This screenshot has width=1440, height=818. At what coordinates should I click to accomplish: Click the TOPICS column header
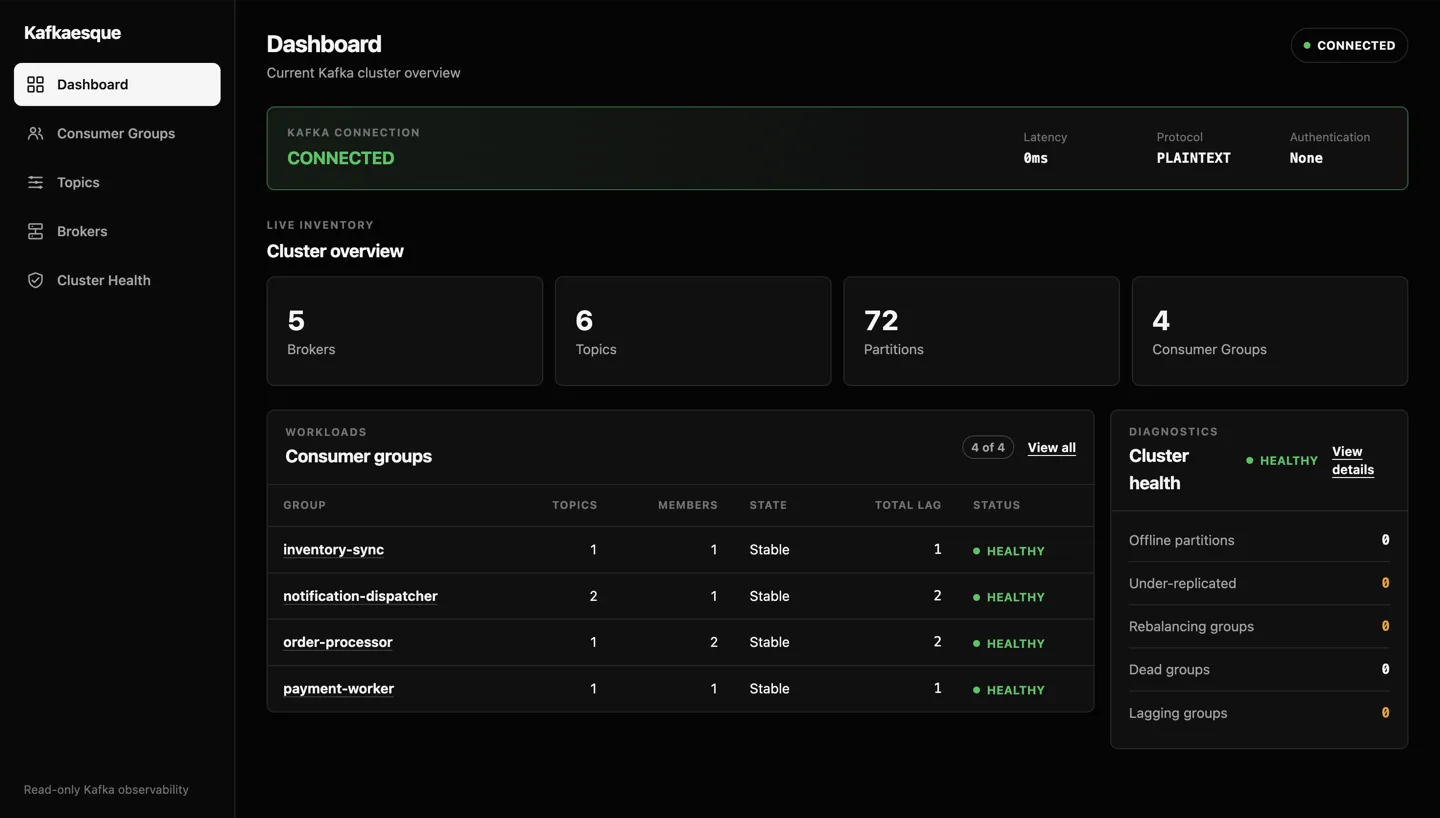tap(574, 505)
